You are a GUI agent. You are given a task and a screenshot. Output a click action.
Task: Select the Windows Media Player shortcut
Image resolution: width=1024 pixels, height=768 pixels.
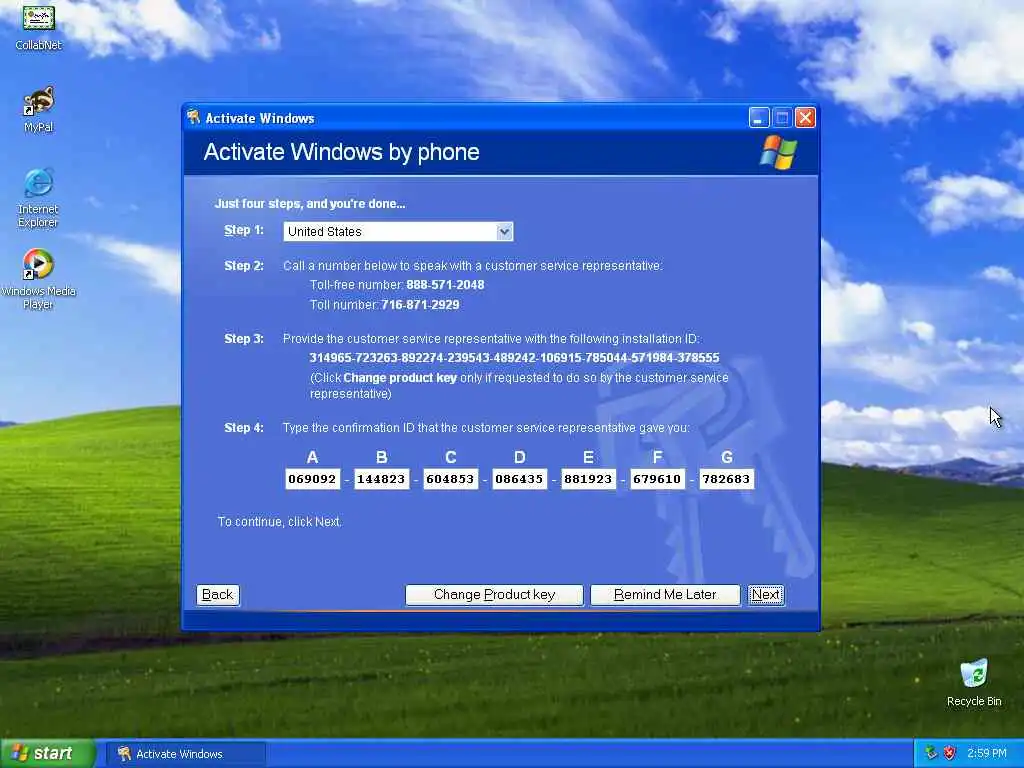pos(38,279)
